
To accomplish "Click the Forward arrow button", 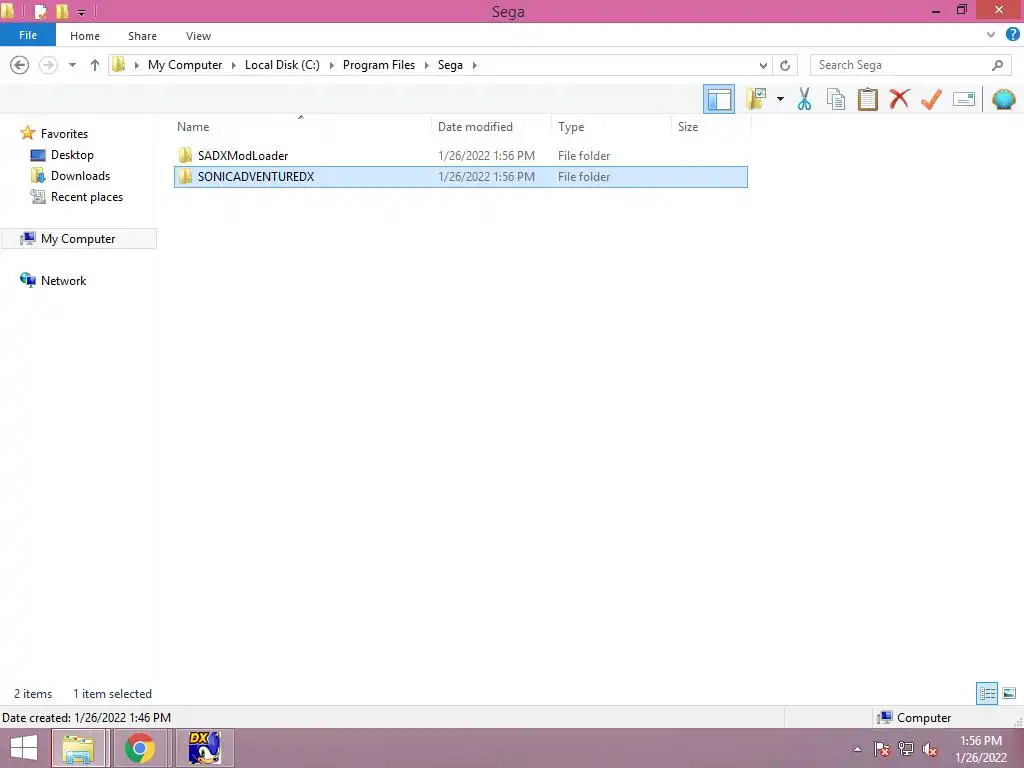I will point(48,65).
